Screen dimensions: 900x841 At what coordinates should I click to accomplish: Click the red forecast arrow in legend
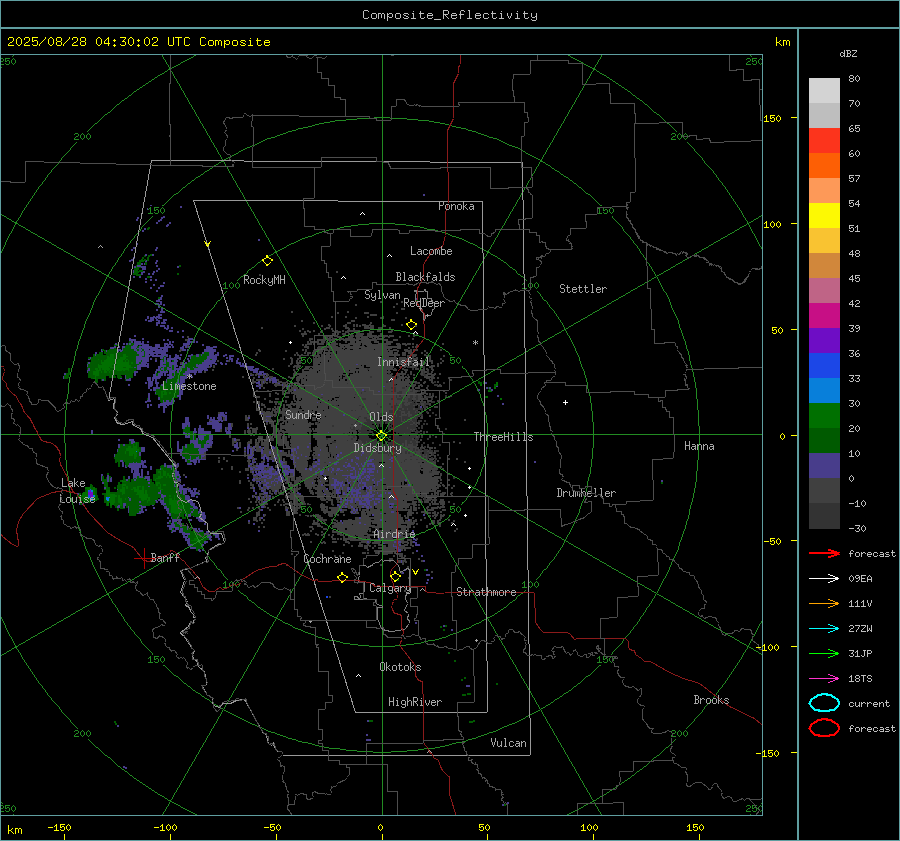(824, 553)
